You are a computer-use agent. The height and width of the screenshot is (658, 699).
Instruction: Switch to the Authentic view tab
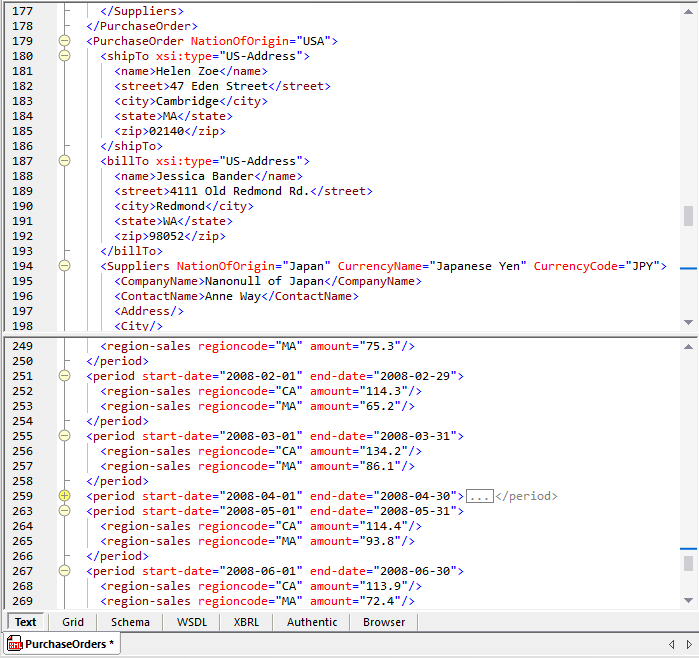pos(312,622)
